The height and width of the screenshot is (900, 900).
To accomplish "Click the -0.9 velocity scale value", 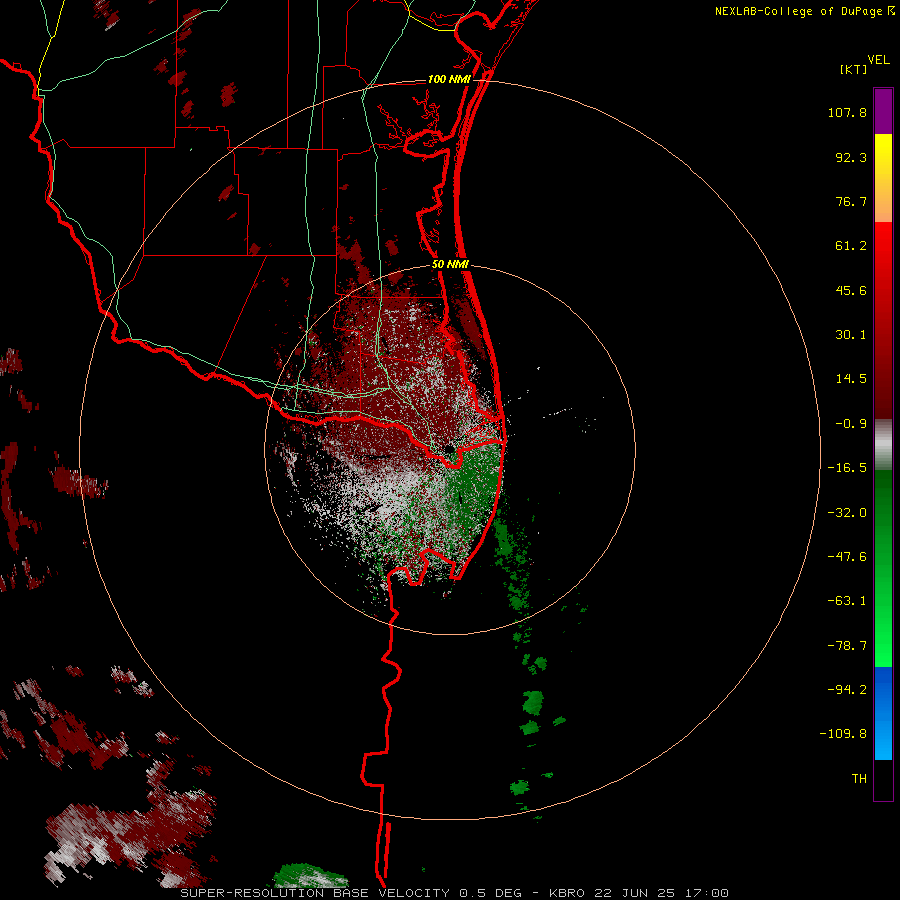I will coord(851,424).
